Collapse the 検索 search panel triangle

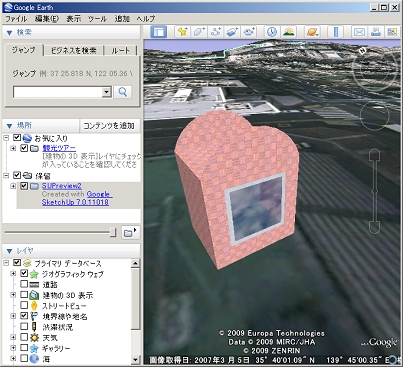(9, 33)
